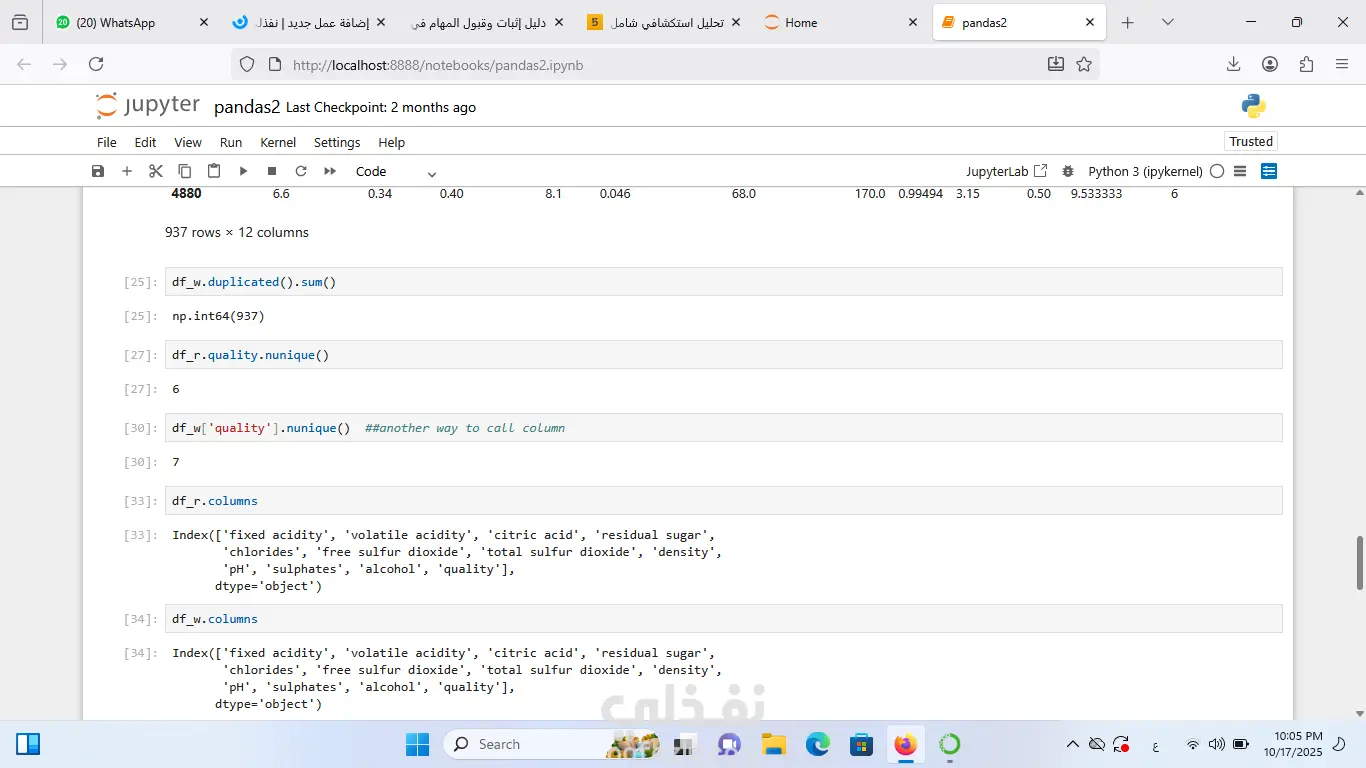Interrupt the kernel with stop icon
The image size is (1366, 768).
click(272, 171)
